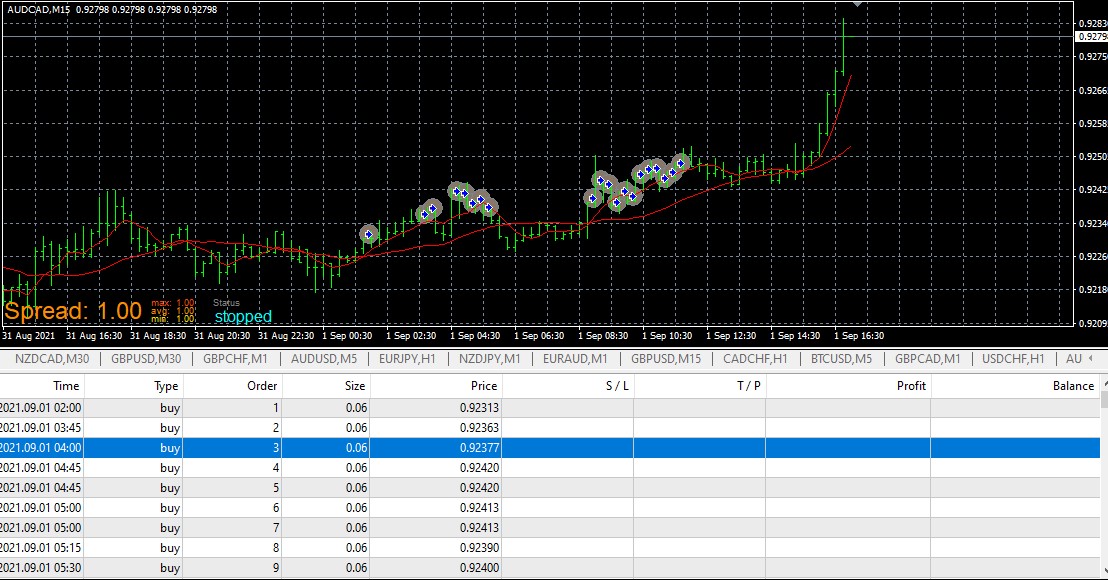Select the NZDJPY,M1 chart tab
The image size is (1108, 580).
point(490,359)
